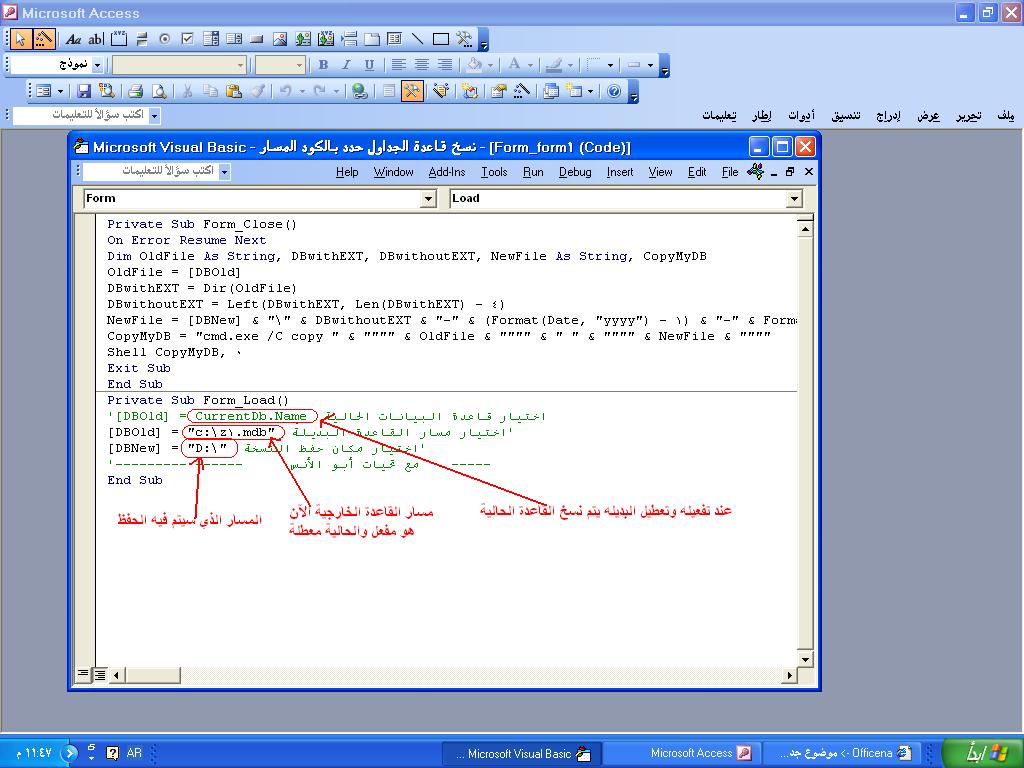The image size is (1024, 768).
Task: Save the form with the floppy icon
Action: tap(84, 91)
